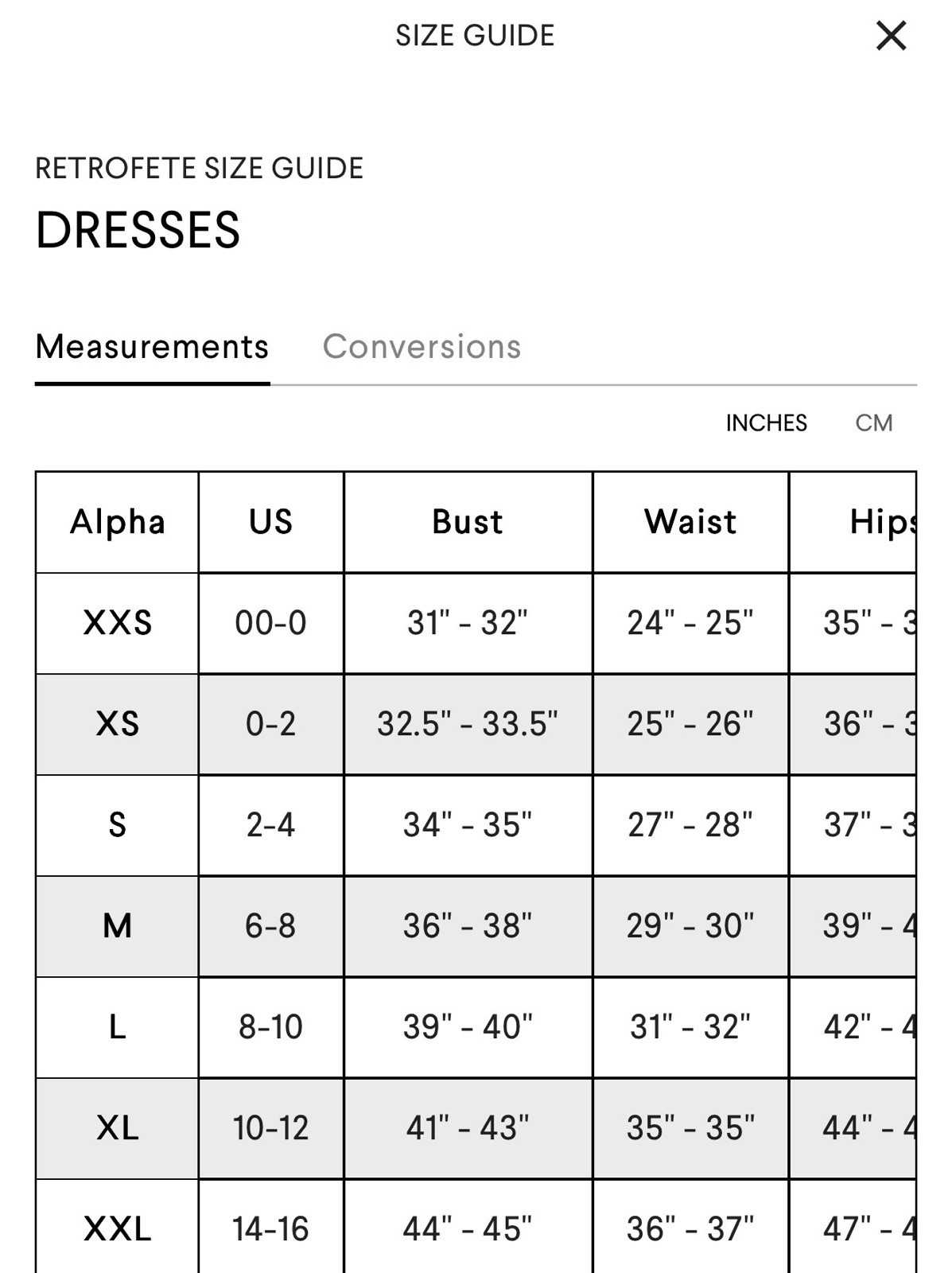Viewport: 952px width, 1273px height.
Task: Click bust measurement 32.5" - 33.5" cell
Action: tap(468, 724)
